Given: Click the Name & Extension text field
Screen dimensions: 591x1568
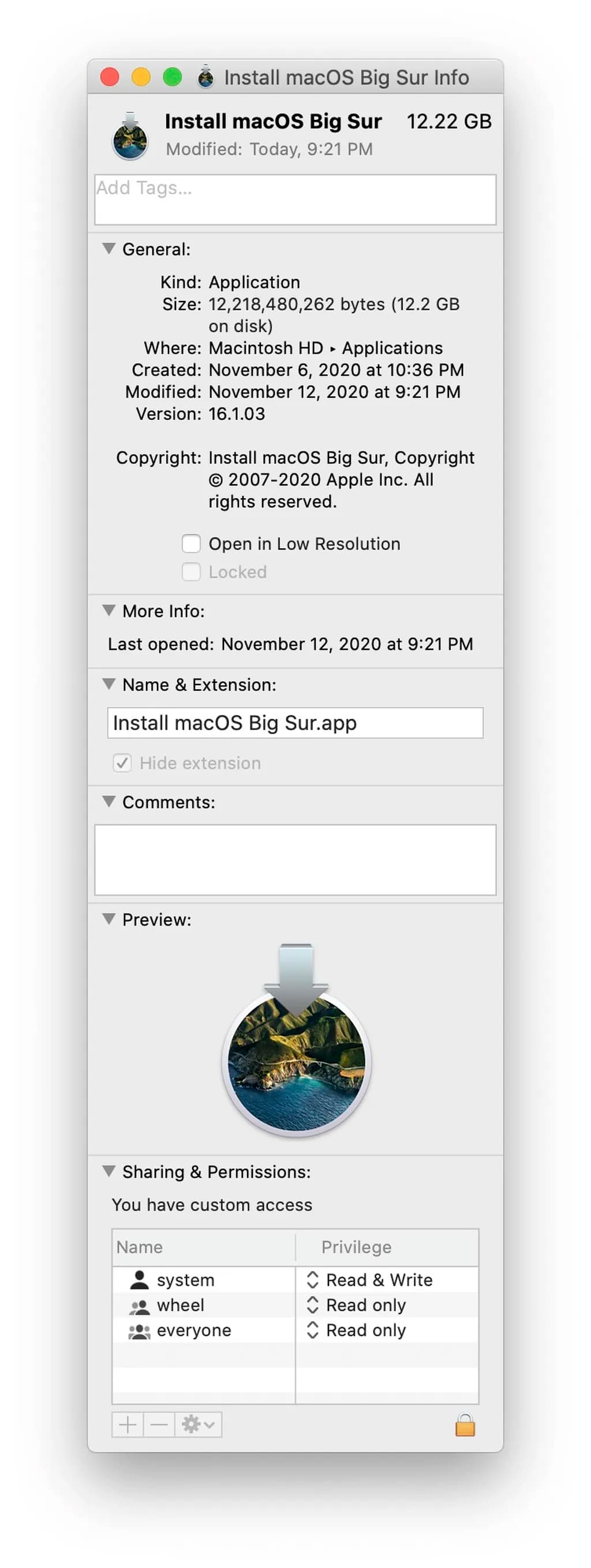Looking at the screenshot, I should click(295, 723).
